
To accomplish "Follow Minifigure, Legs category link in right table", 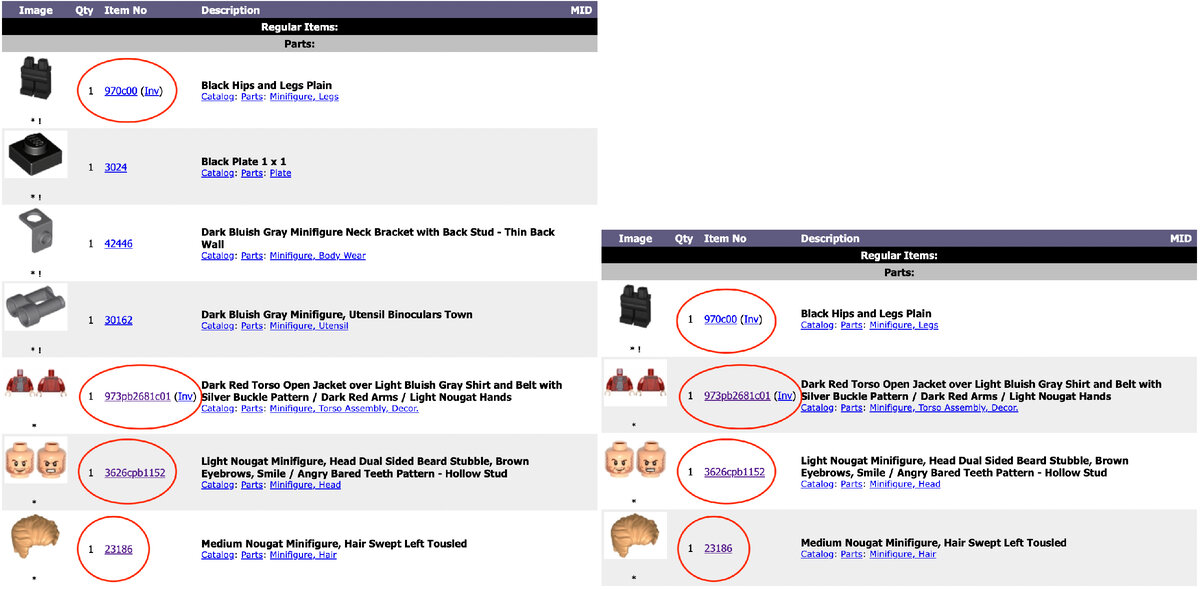I will coord(904,325).
